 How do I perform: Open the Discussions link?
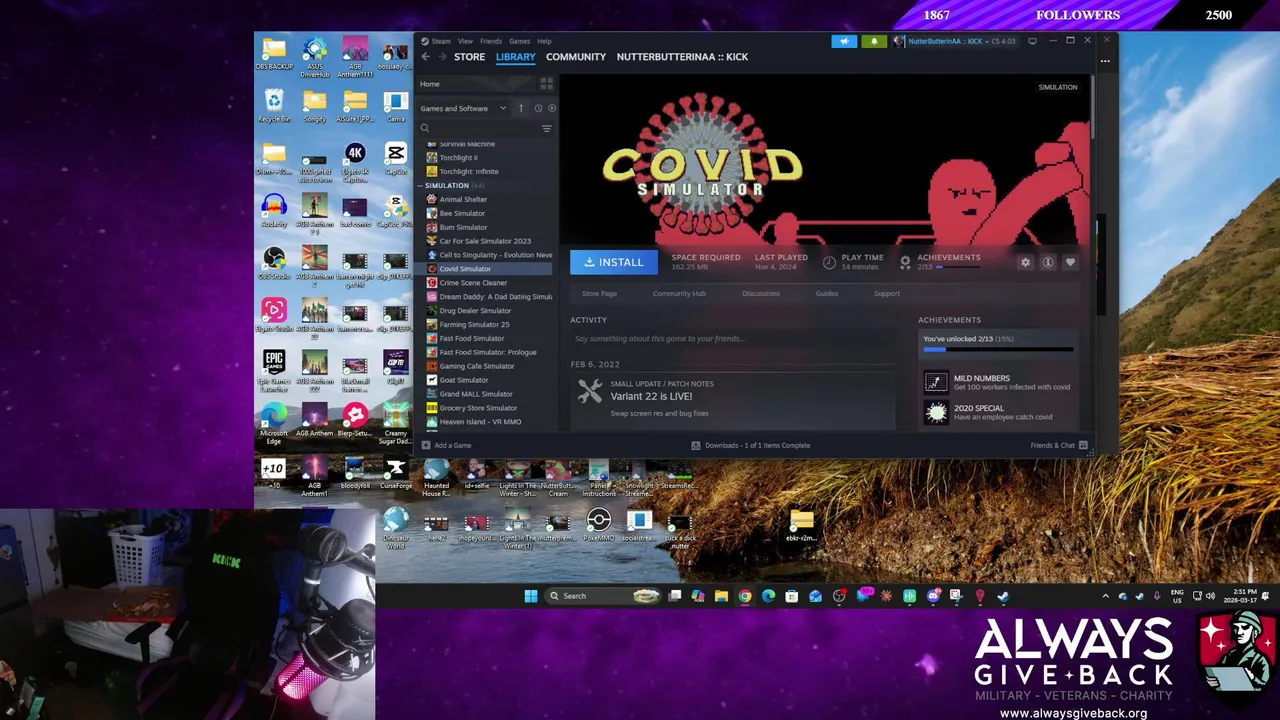[760, 293]
